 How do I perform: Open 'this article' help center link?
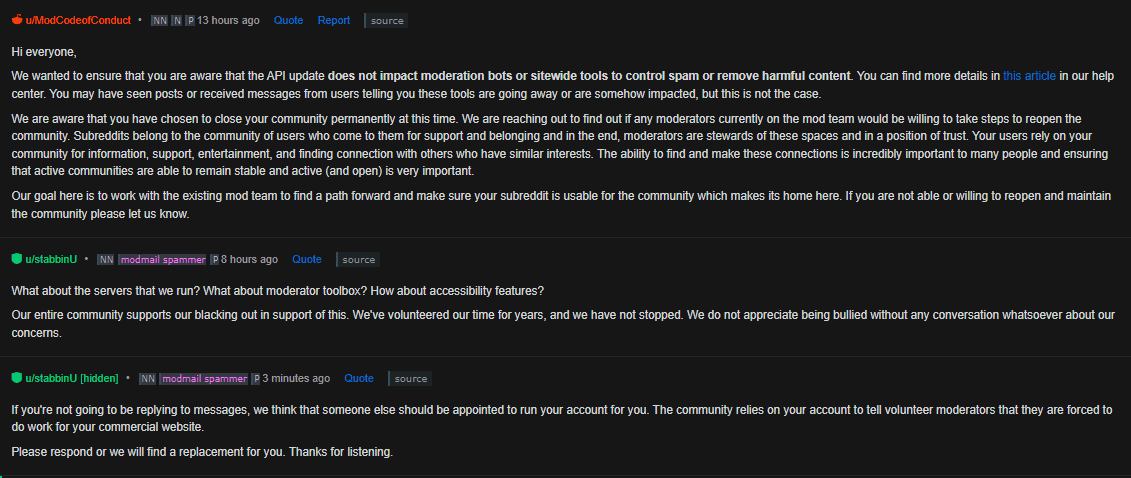(1028, 75)
